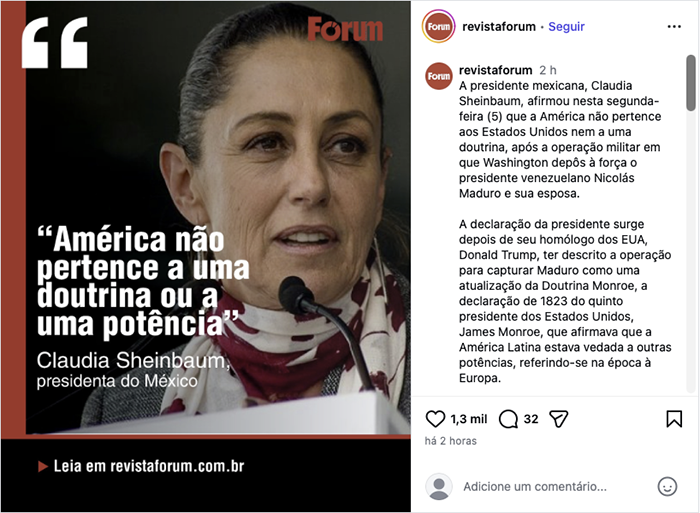Click the caption scrollbar thumb

[691, 83]
